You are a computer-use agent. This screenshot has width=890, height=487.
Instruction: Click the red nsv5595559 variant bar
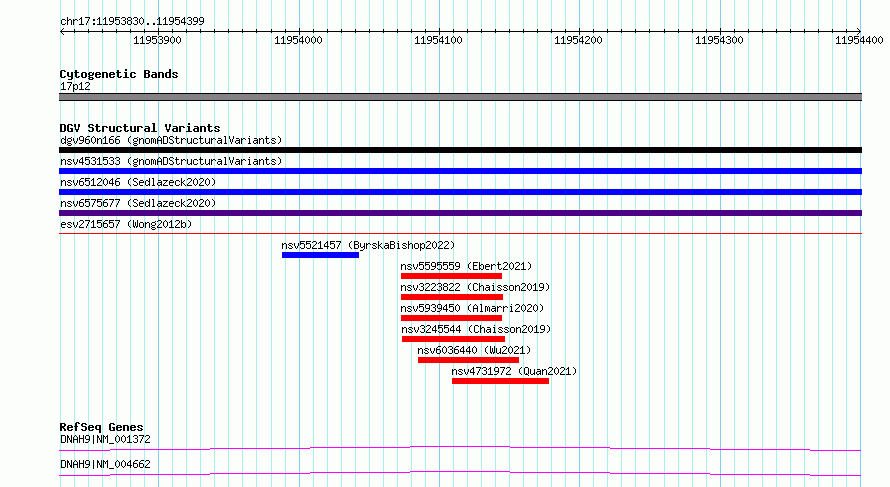[451, 276]
